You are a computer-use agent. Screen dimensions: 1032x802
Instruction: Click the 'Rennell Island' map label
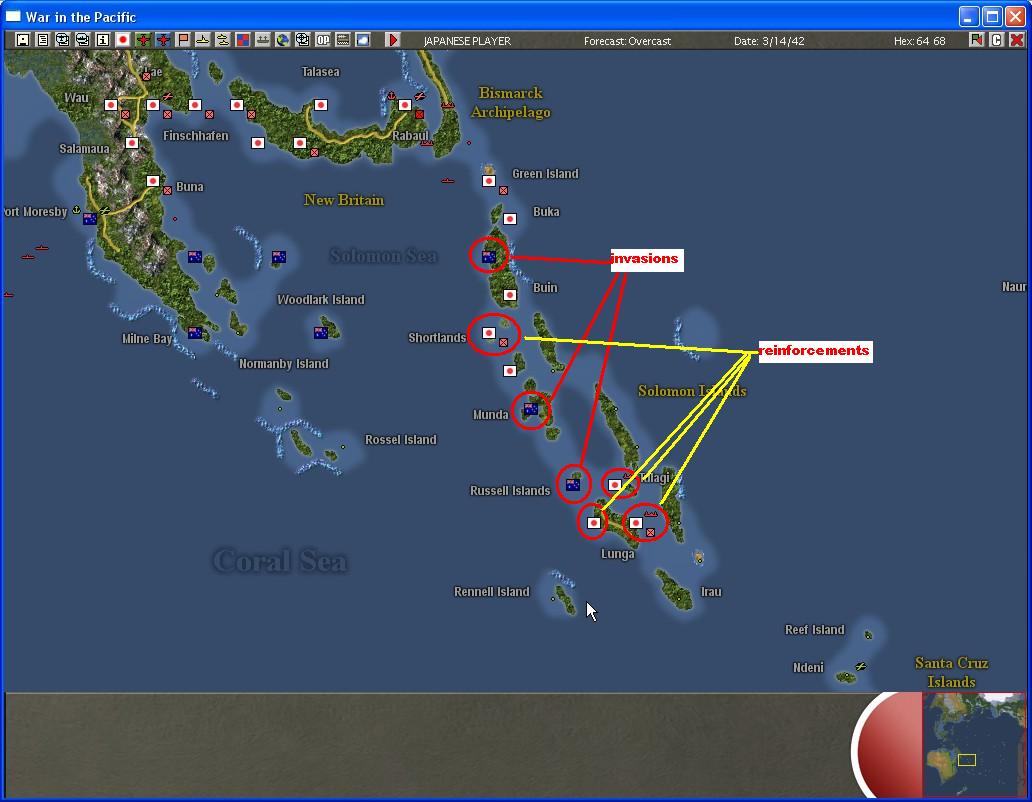(492, 591)
